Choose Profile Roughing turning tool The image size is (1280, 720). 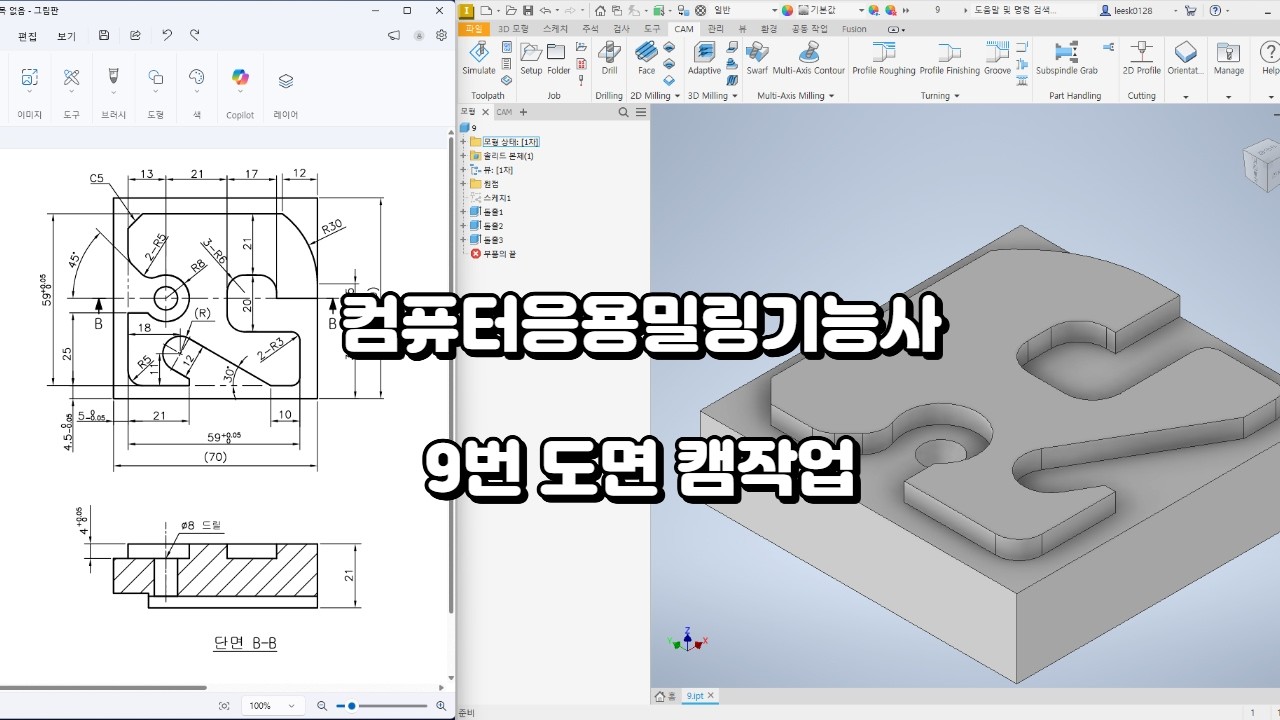click(883, 58)
